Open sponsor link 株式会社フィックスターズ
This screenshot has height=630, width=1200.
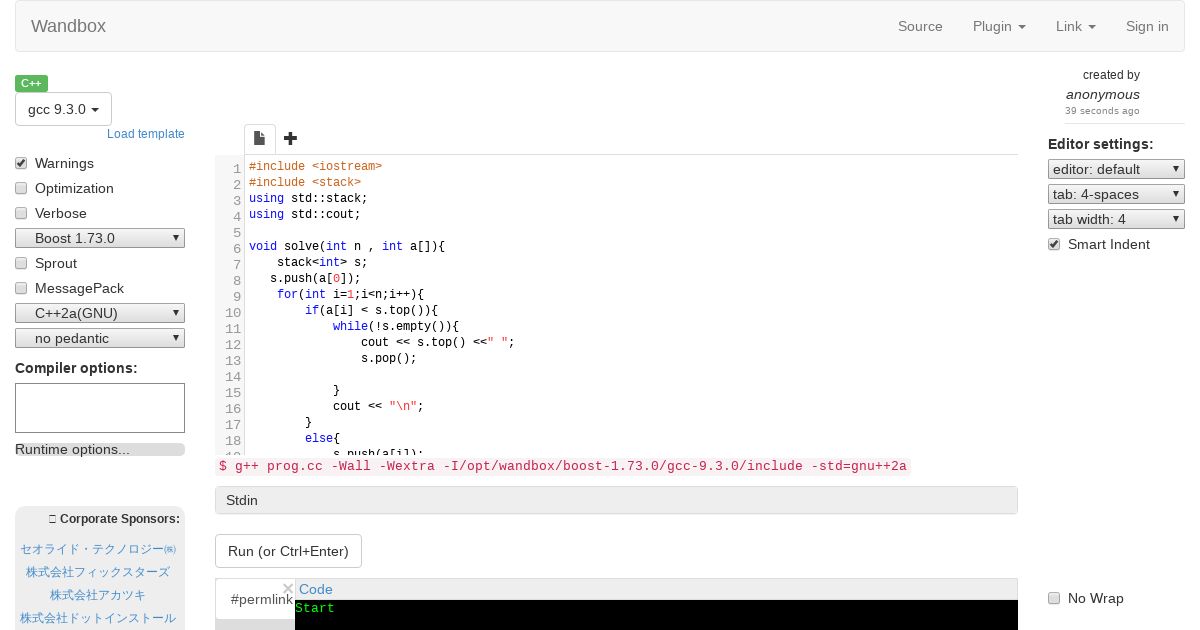coord(98,572)
